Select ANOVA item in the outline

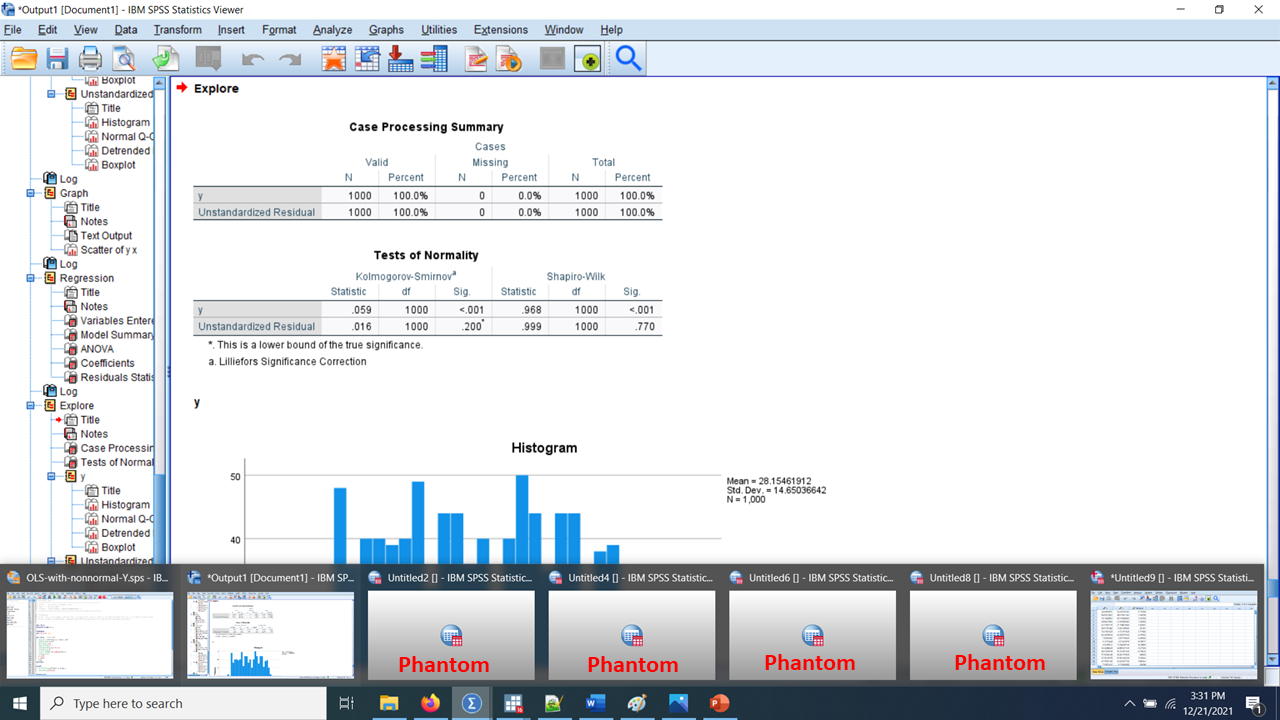point(97,349)
